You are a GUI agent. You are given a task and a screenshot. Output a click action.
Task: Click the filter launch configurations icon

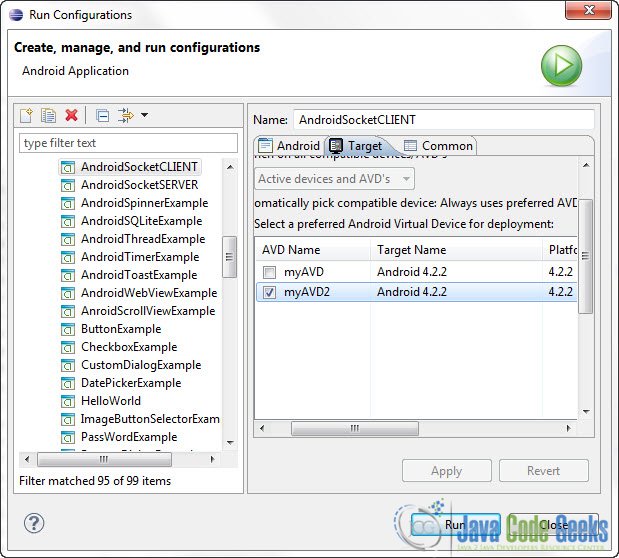(x=126, y=115)
